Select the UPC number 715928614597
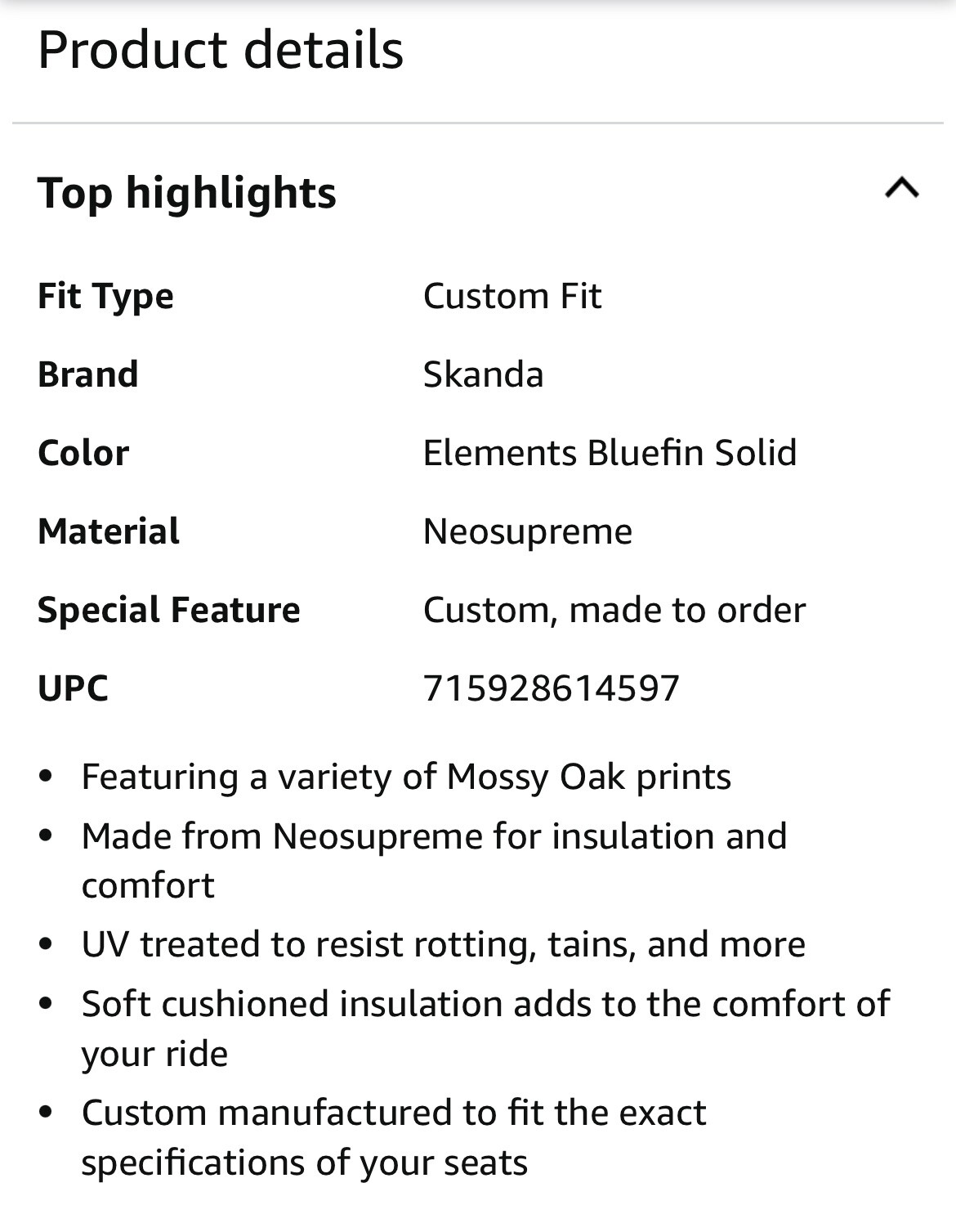 pos(552,688)
